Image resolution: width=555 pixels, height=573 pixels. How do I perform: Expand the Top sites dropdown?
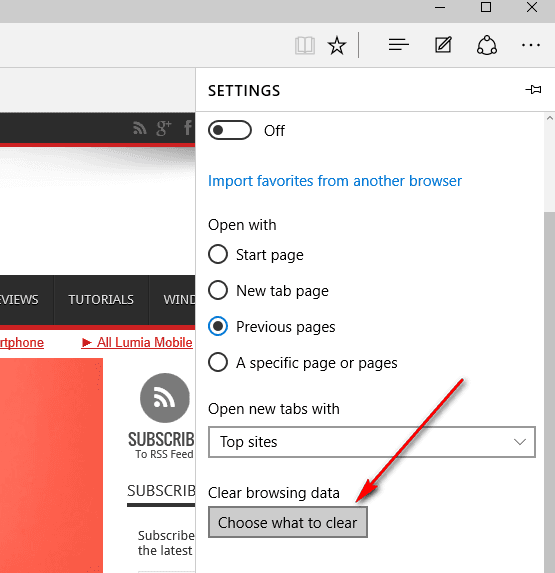372,442
